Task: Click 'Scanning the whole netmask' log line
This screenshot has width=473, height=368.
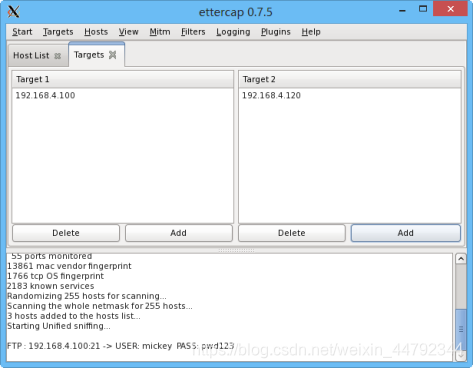Action: click(x=100, y=306)
